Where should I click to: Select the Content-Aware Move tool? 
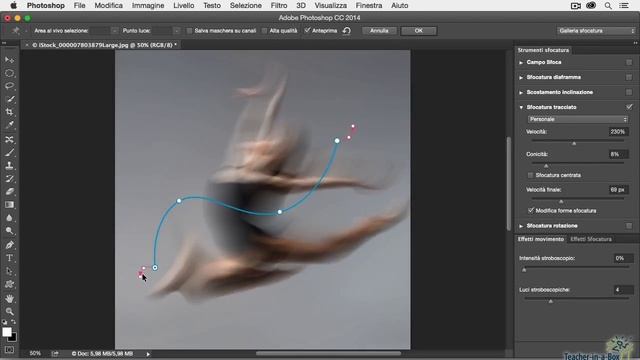coord(9,140)
